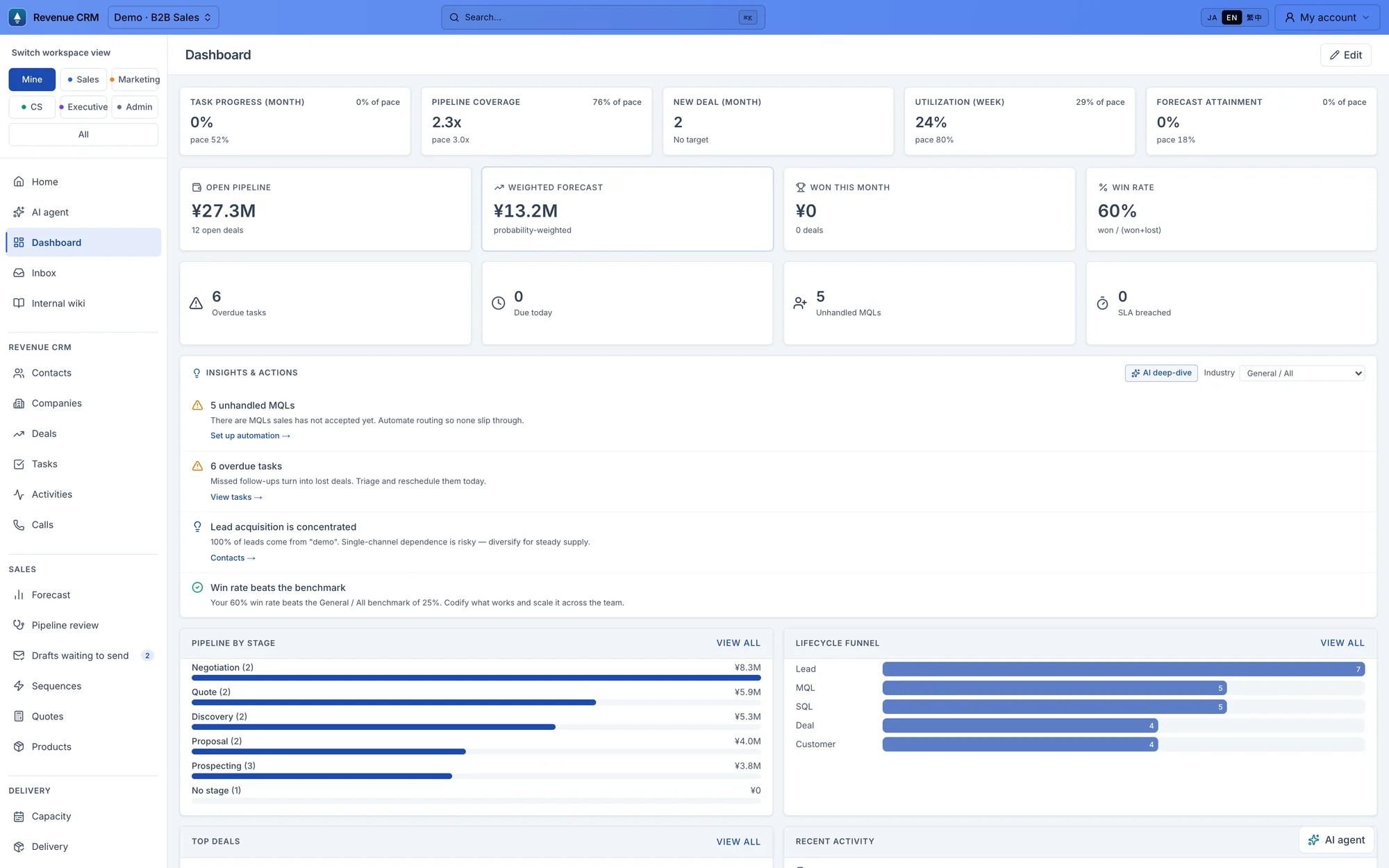Follow the View tasks link
Viewport: 1389px width, 868px height.
click(236, 497)
